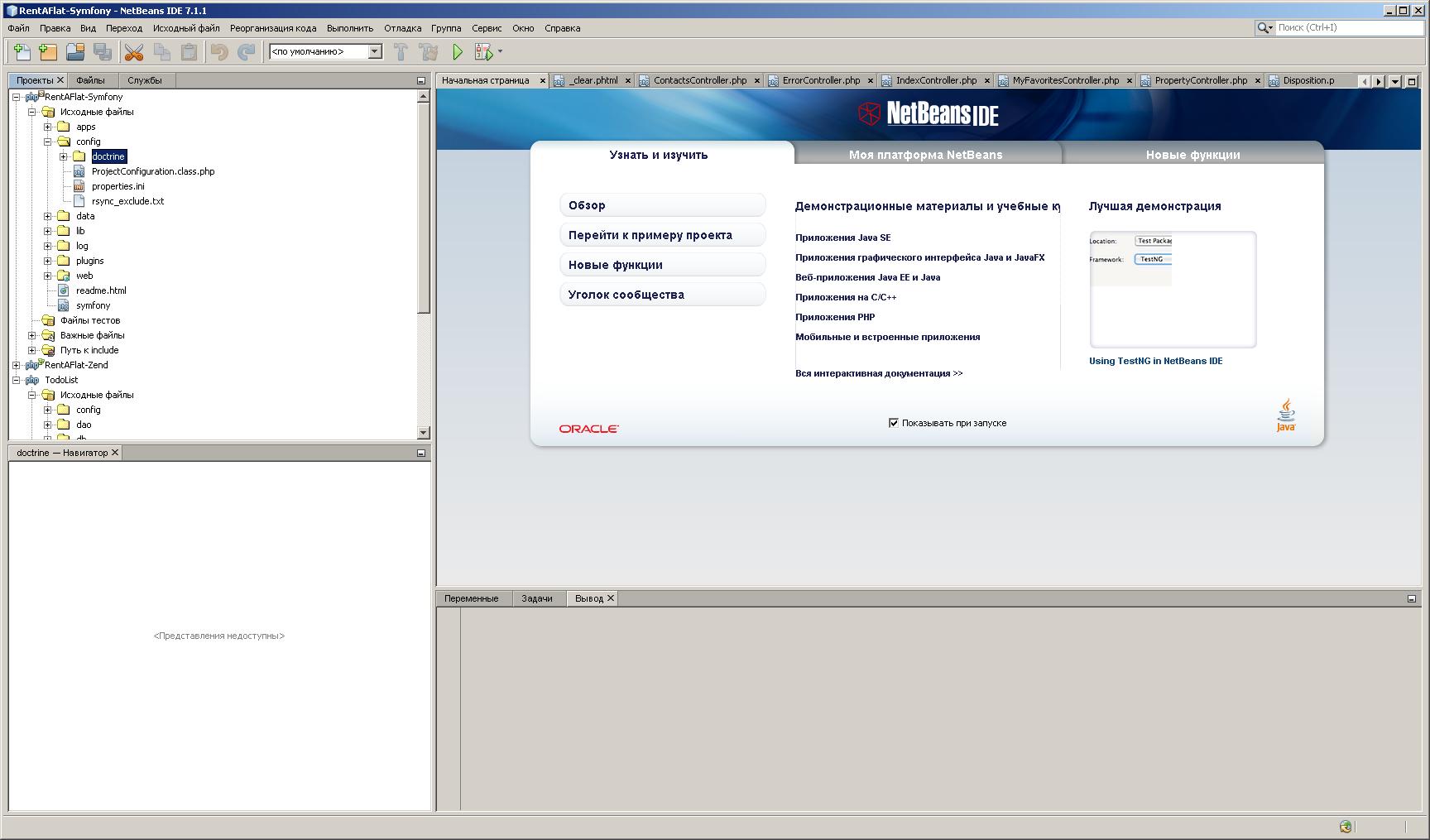This screenshot has height=840, width=1430.
Task: Click the Paste clipboard icon
Action: click(x=189, y=51)
